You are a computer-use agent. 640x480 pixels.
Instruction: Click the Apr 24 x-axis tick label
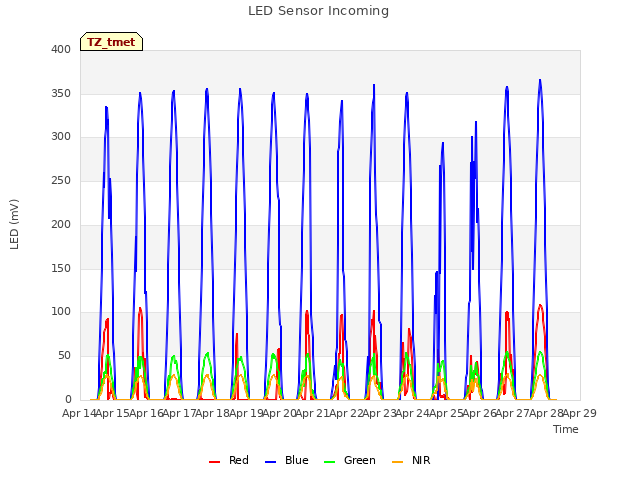[413, 413]
